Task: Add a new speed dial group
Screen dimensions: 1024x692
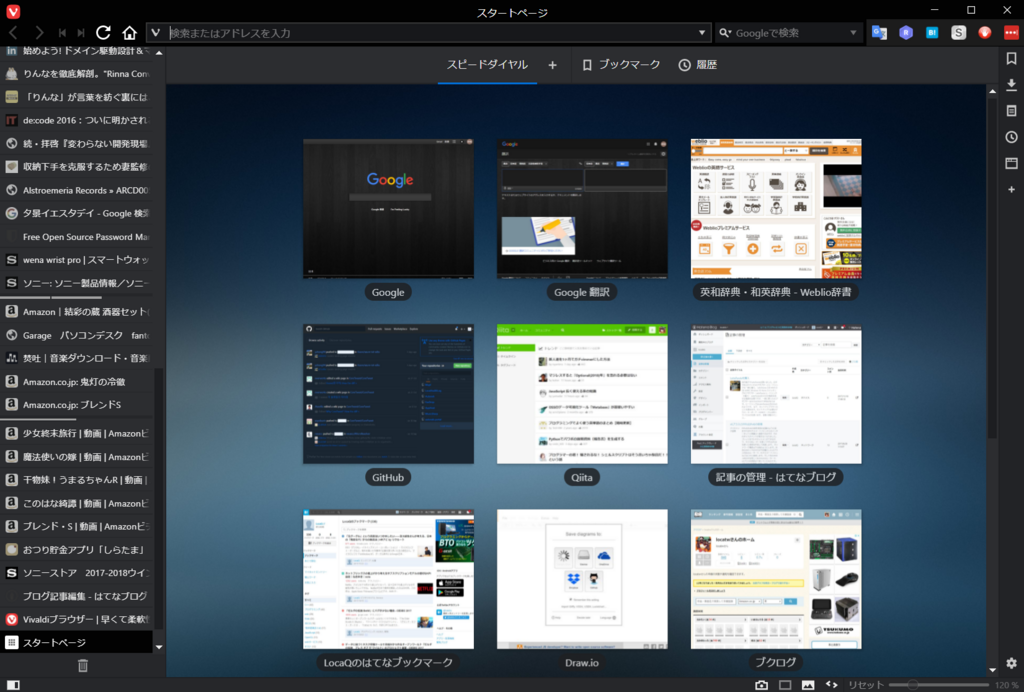Action: [x=552, y=65]
